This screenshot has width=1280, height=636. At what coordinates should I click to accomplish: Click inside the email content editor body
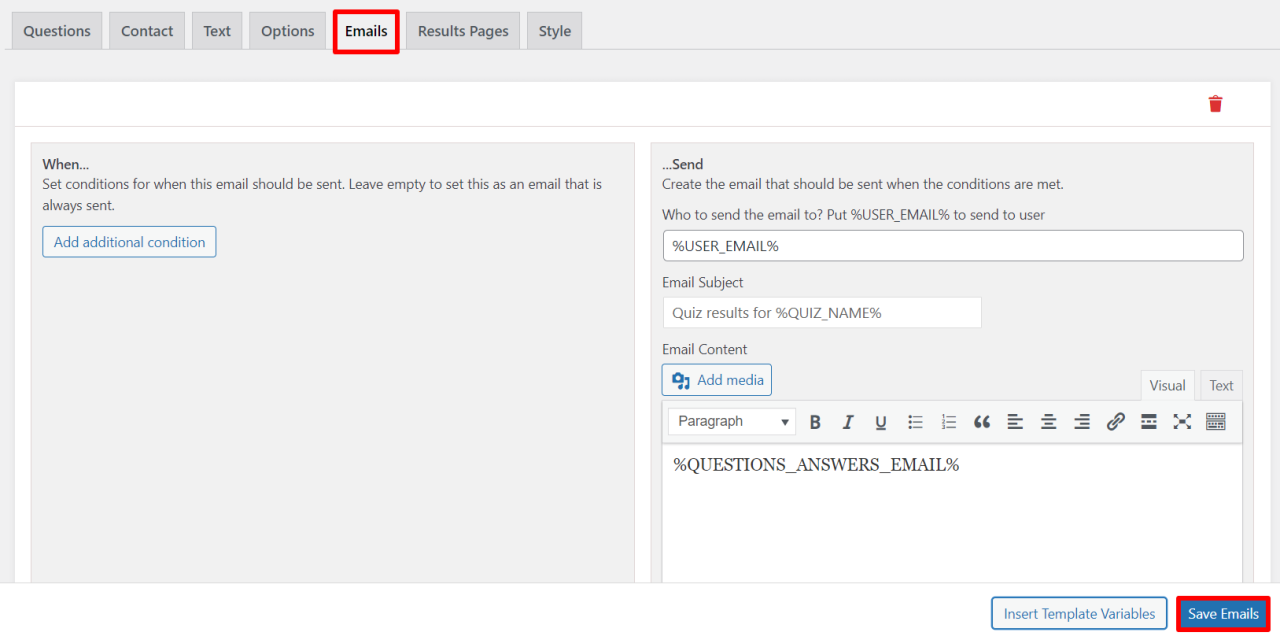point(952,513)
